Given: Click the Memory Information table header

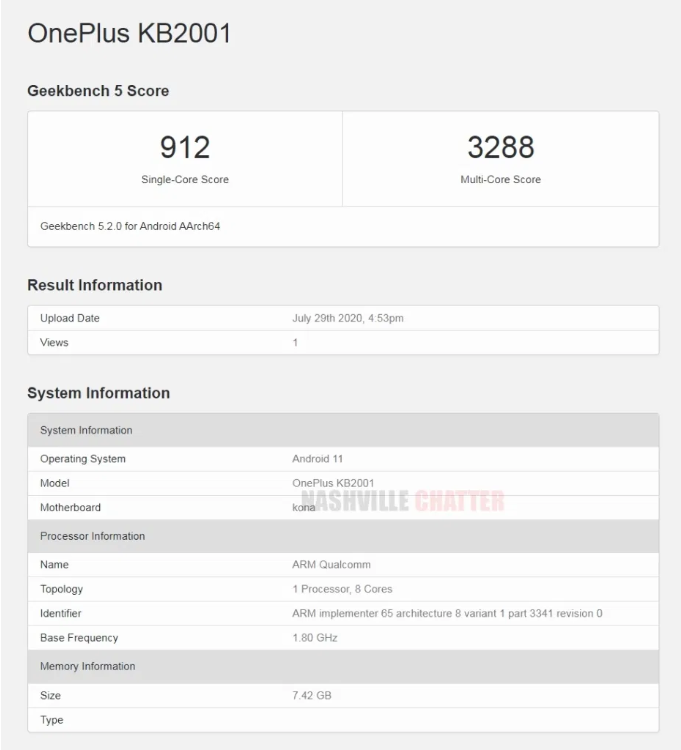Looking at the screenshot, I should (343, 666).
